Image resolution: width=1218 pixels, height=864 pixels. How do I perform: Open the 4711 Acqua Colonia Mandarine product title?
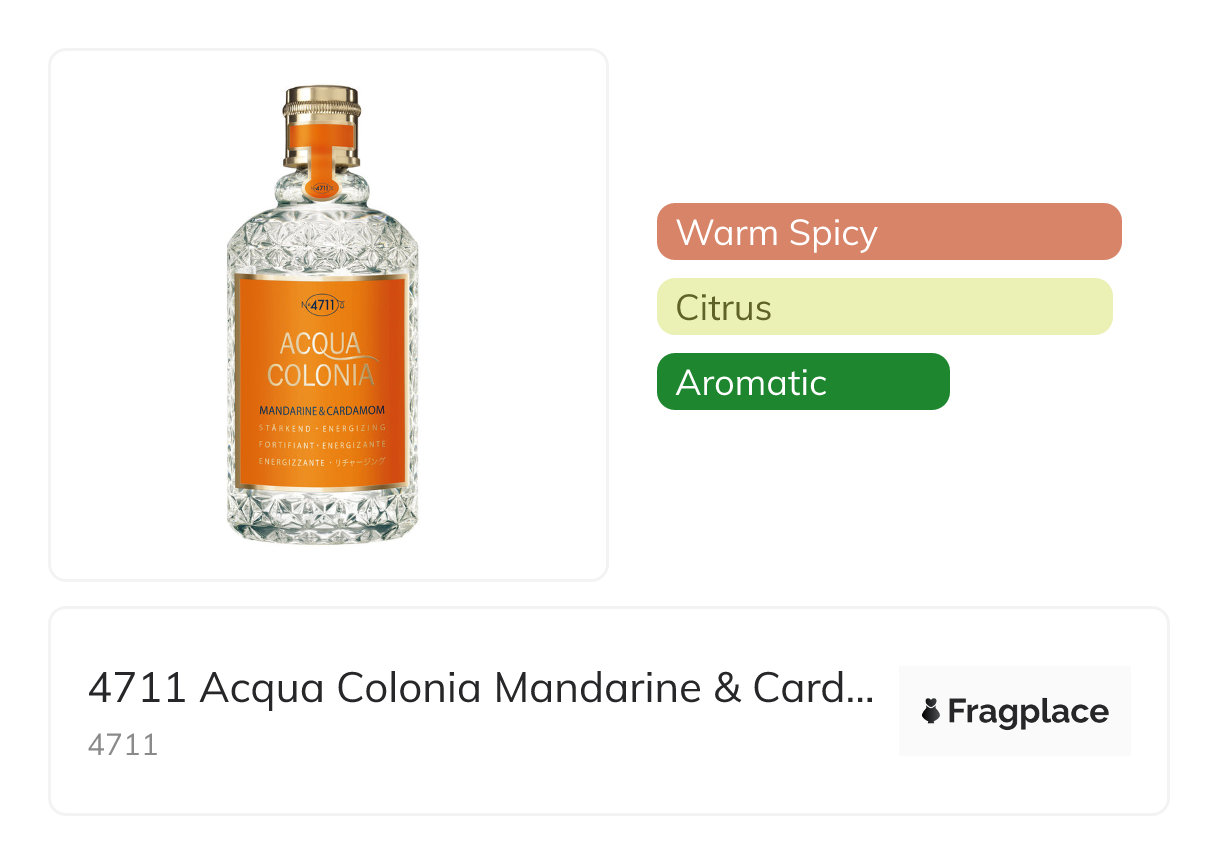pyautogui.click(x=480, y=687)
